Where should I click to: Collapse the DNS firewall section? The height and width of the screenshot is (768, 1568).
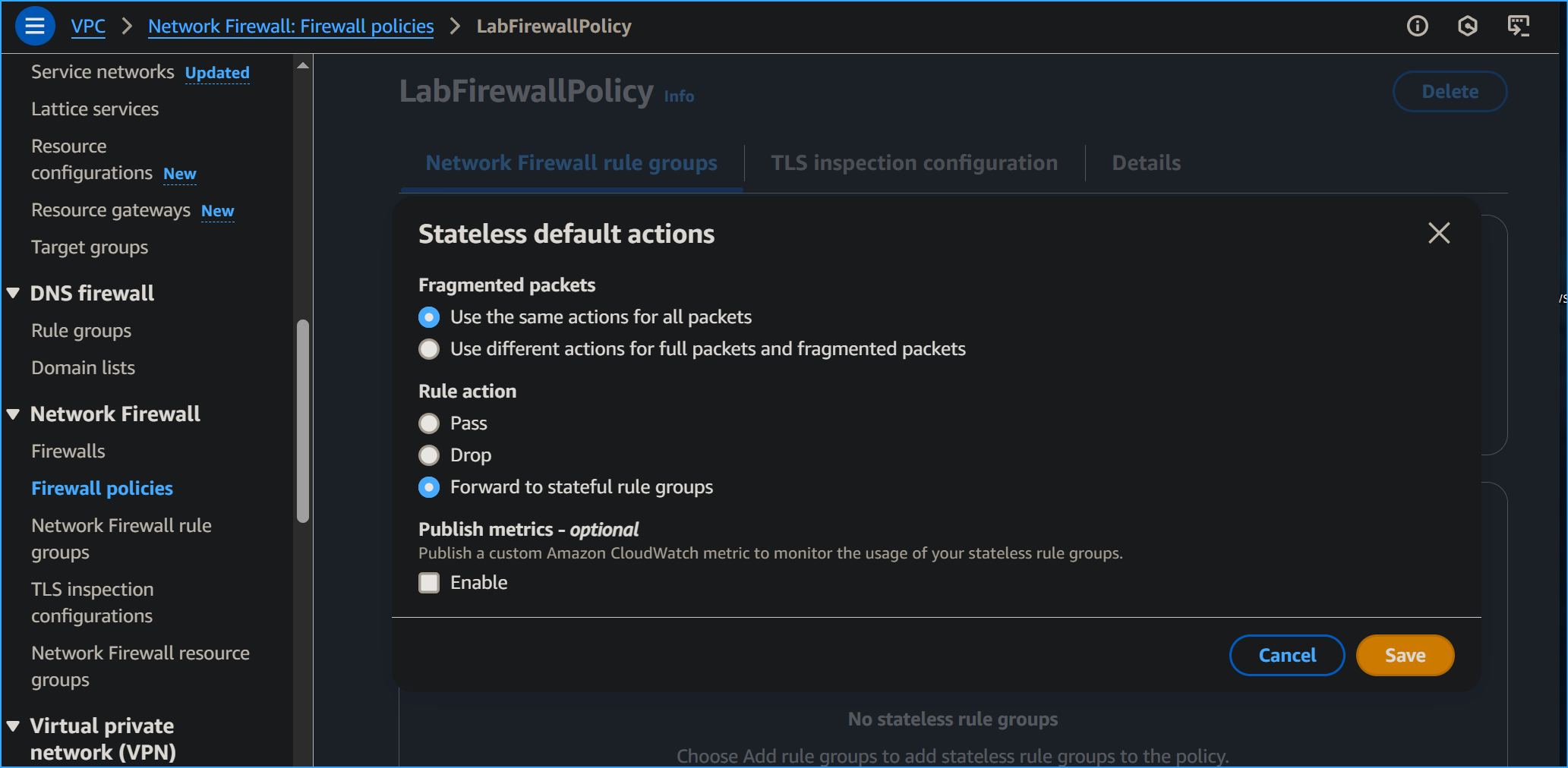12,292
